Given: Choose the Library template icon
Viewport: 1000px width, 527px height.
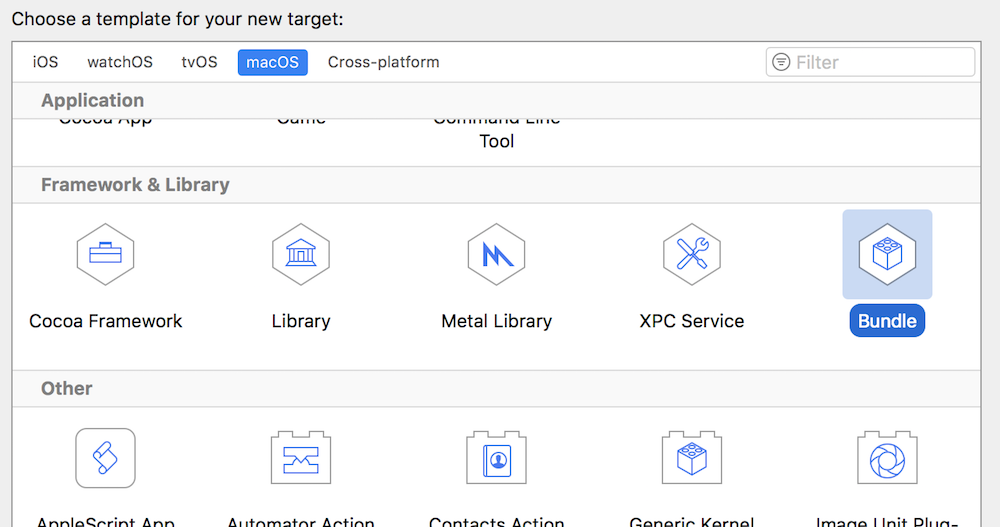Looking at the screenshot, I should click(300, 255).
